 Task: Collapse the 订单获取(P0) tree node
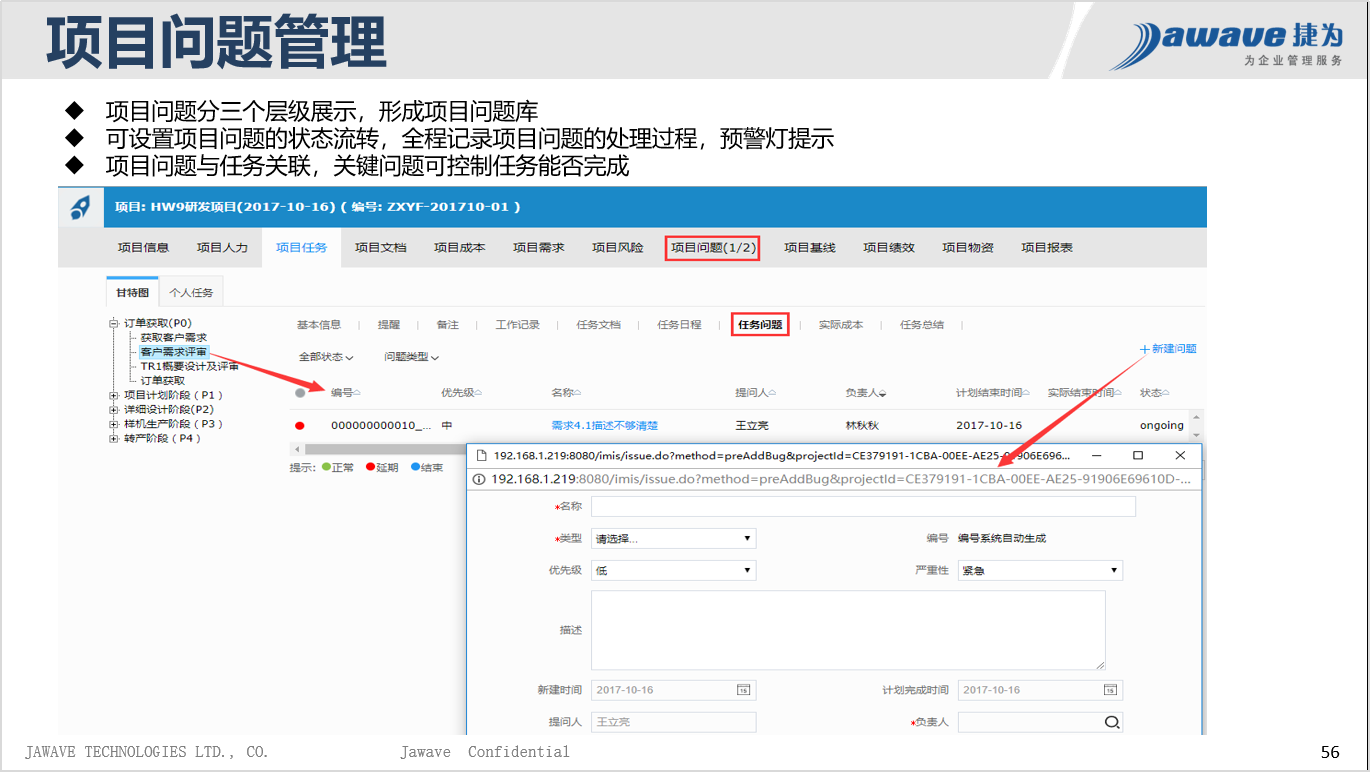[114, 324]
